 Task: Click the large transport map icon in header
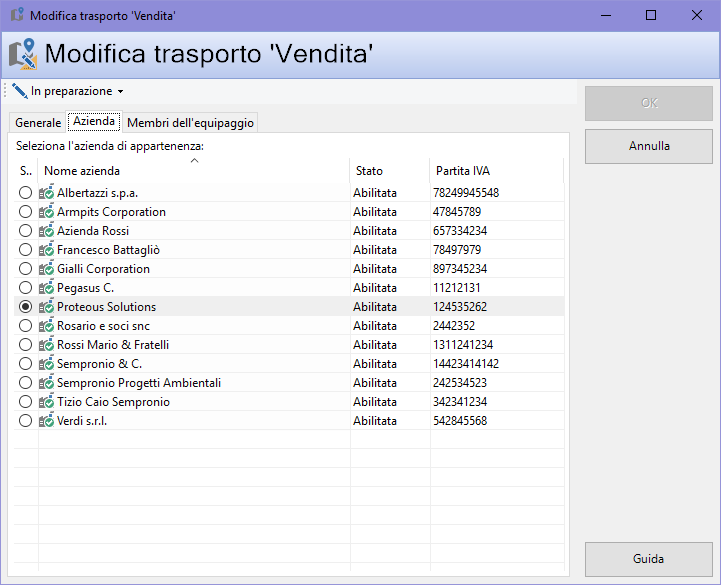(23, 54)
